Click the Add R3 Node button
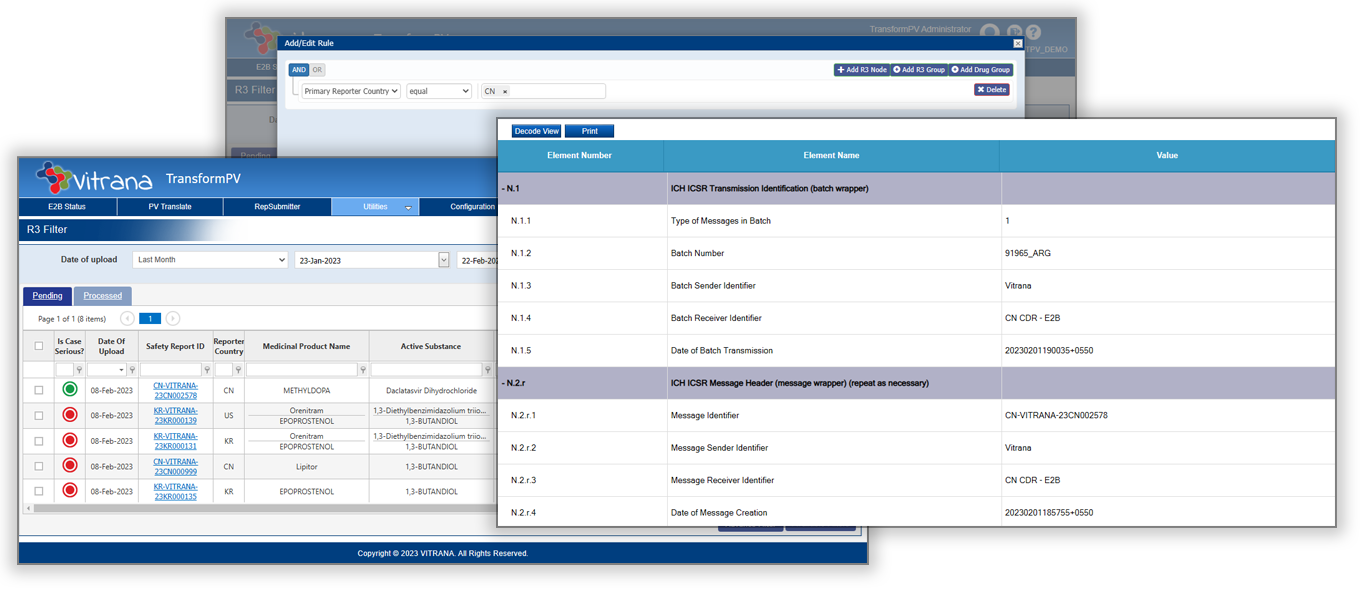 [x=861, y=70]
